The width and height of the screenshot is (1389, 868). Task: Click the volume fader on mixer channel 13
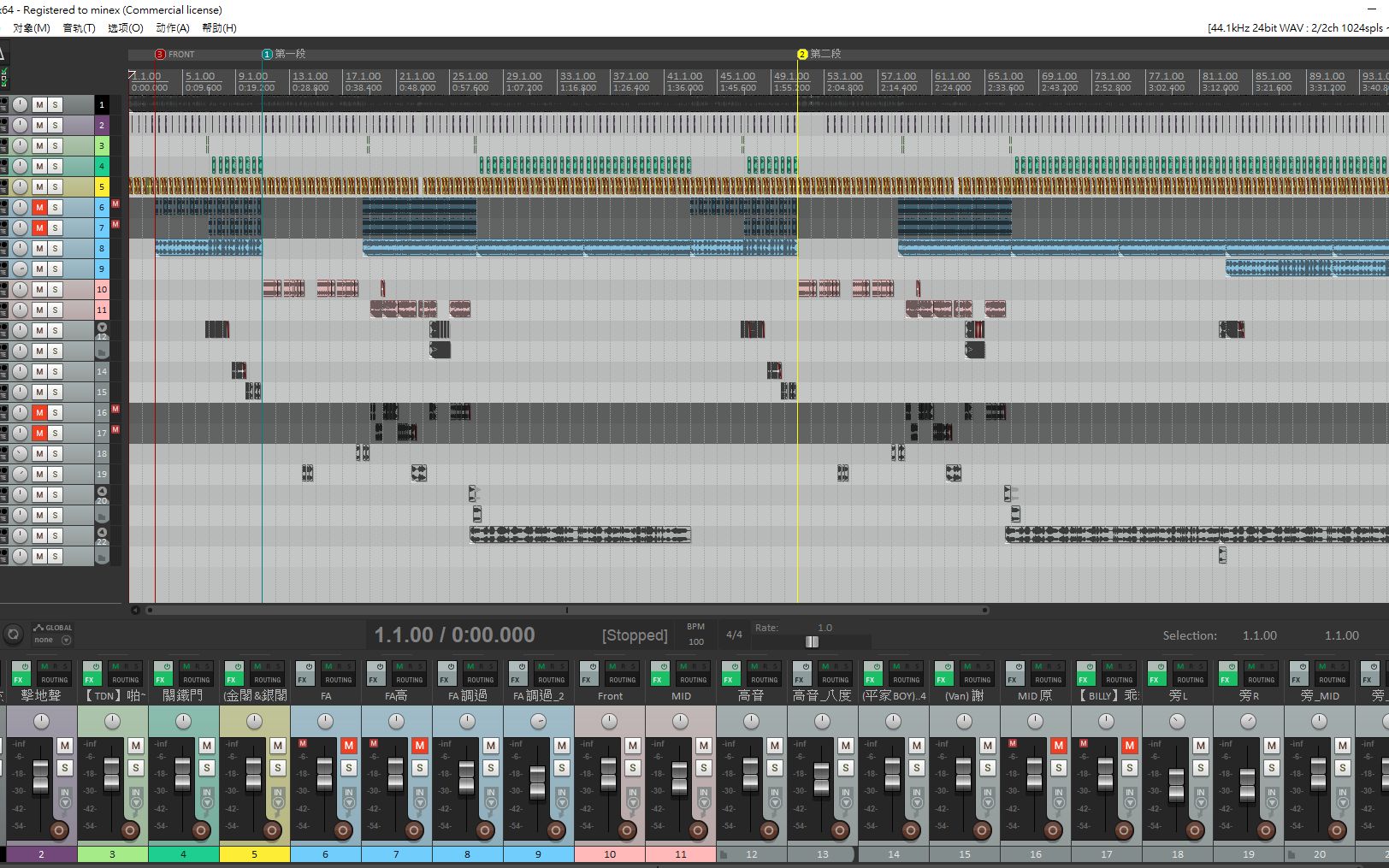pos(821,778)
